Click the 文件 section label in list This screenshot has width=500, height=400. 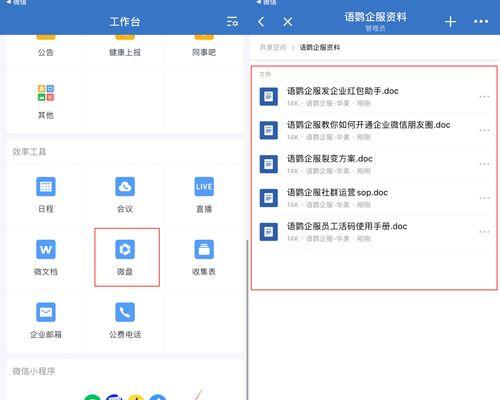click(x=265, y=74)
